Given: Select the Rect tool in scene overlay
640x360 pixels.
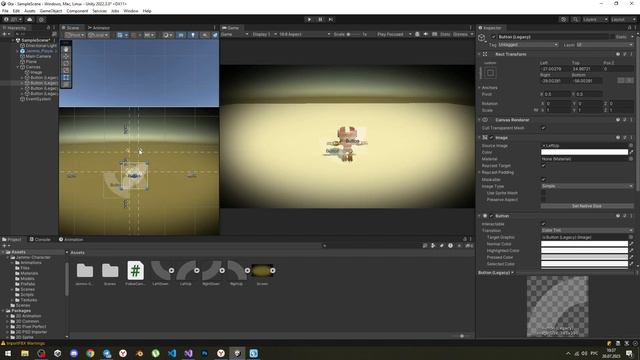Looking at the screenshot, I should point(66,77).
